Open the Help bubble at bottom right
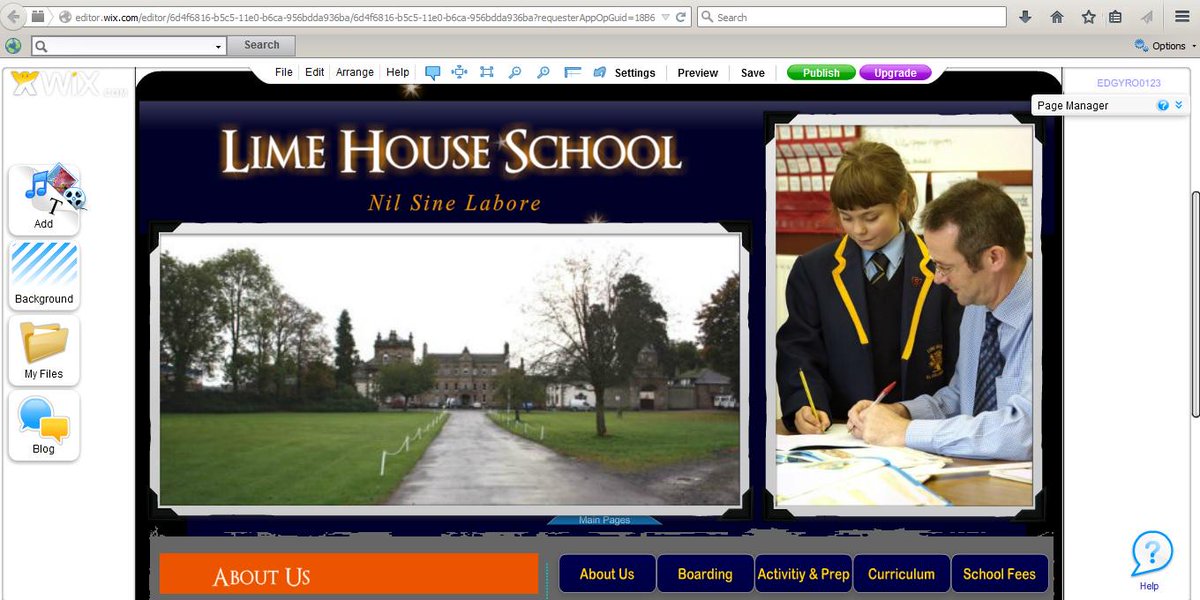Image resolution: width=1200 pixels, height=600 pixels. tap(1151, 560)
